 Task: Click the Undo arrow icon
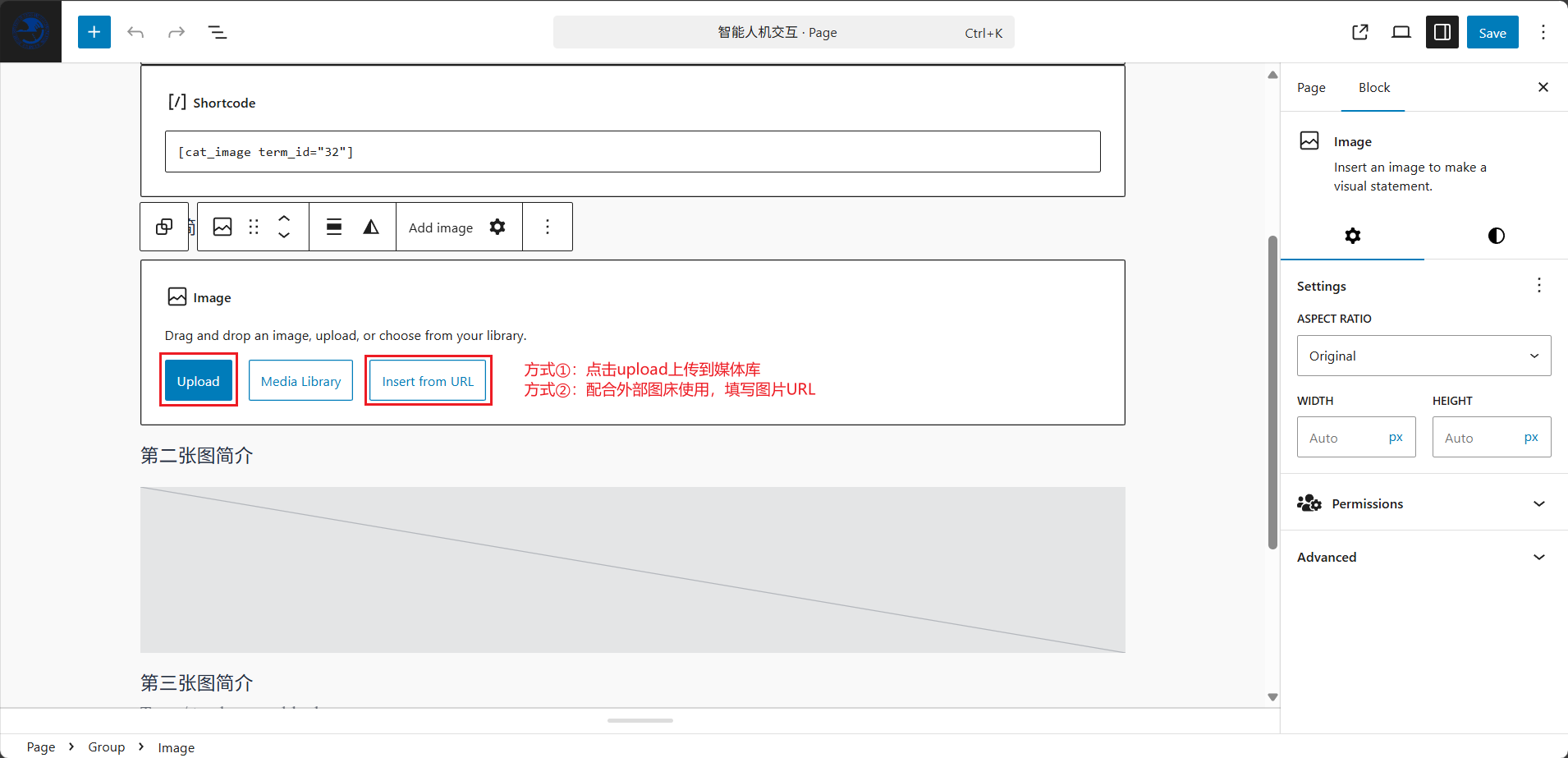[135, 32]
